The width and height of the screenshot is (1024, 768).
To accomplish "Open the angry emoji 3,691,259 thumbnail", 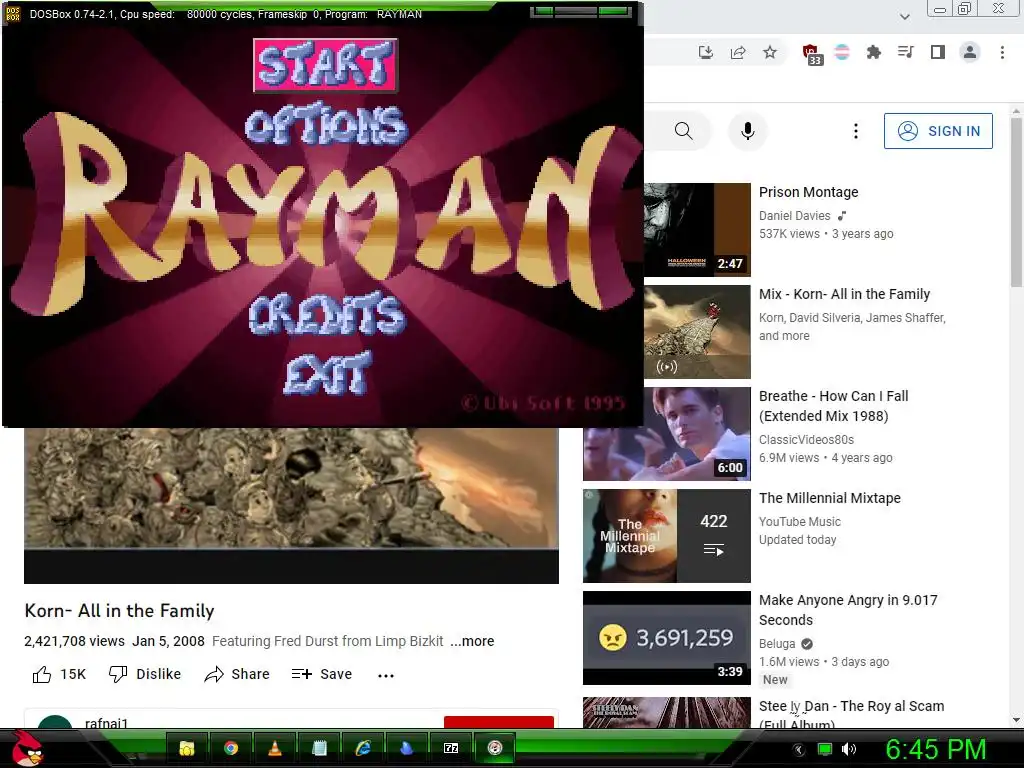I will [x=667, y=637].
